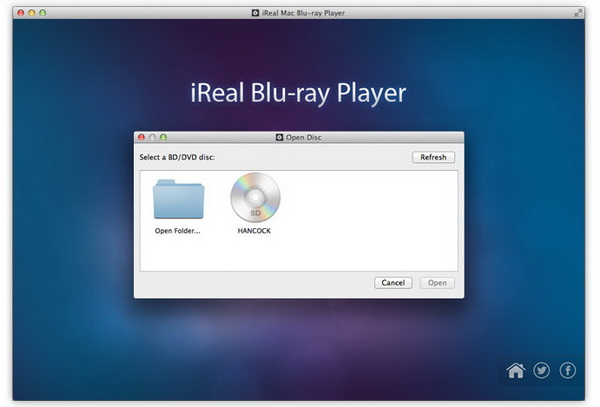Image resolution: width=600 pixels, height=407 pixels.
Task: Close the main iReal player window
Action: click(19, 12)
